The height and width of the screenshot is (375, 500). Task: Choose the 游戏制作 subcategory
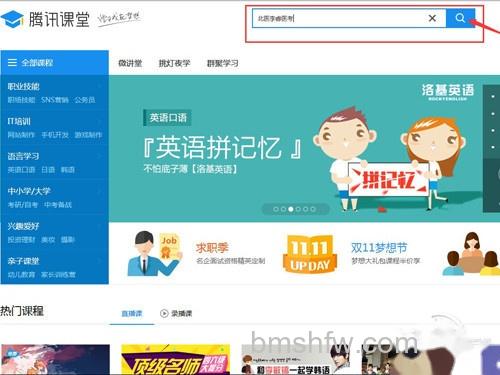coord(88,135)
